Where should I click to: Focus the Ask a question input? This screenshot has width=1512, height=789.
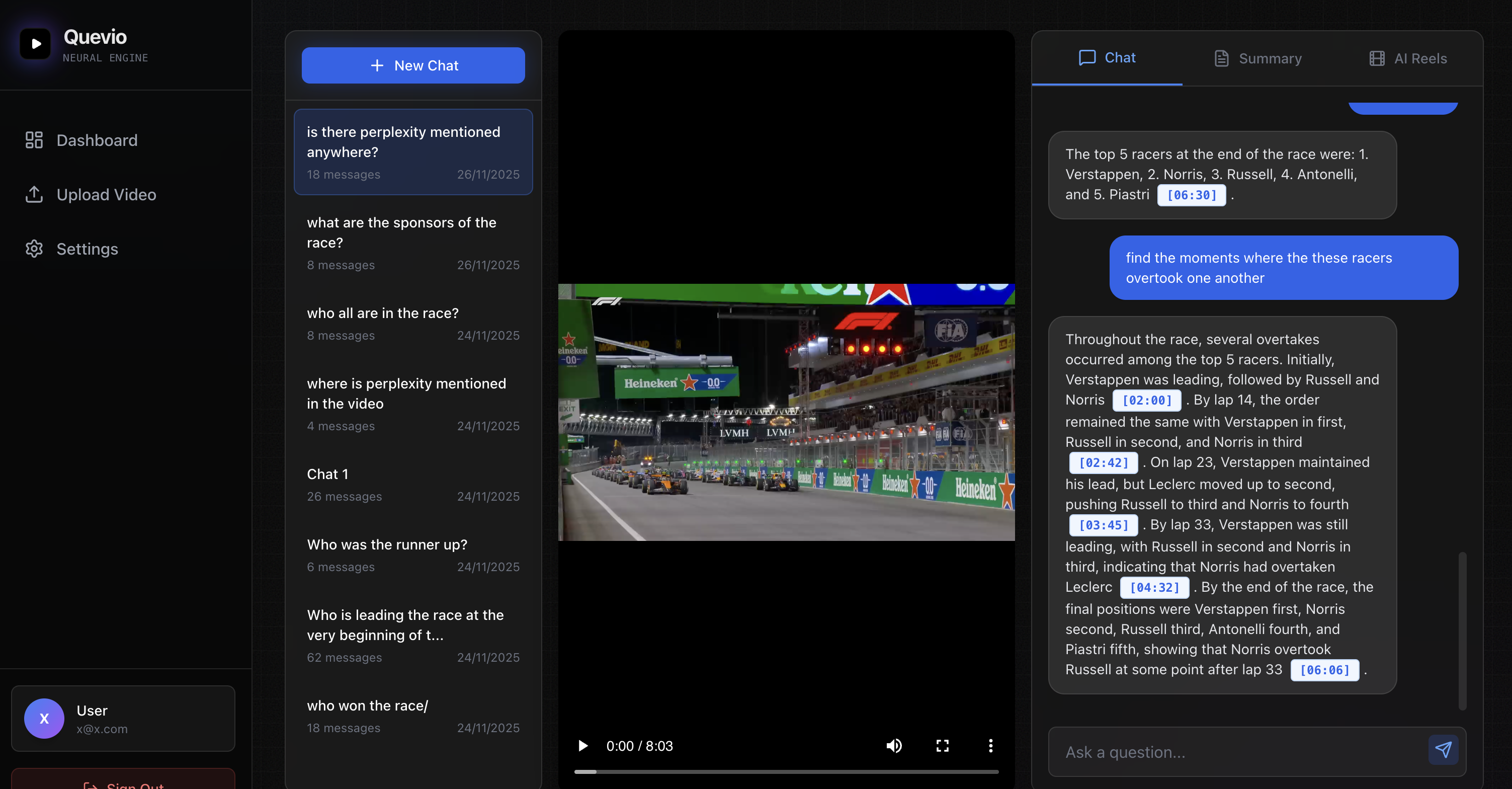tap(1238, 752)
